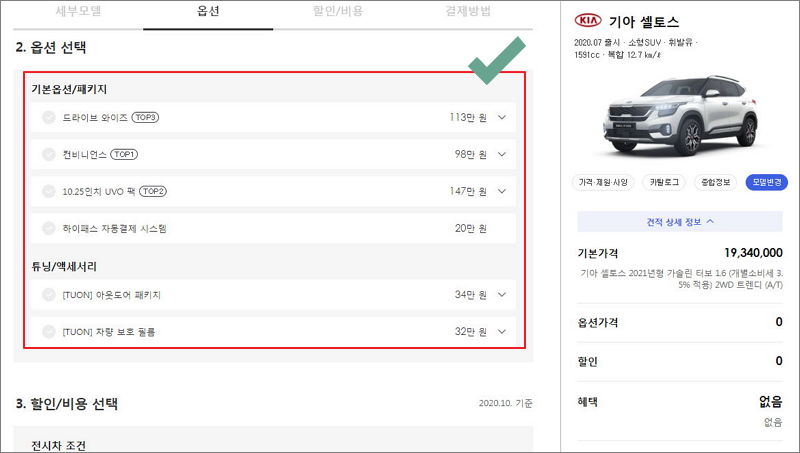Select the TUON 차량 보호 필름 checkbox
Screen dimensions: 800x453
48,332
